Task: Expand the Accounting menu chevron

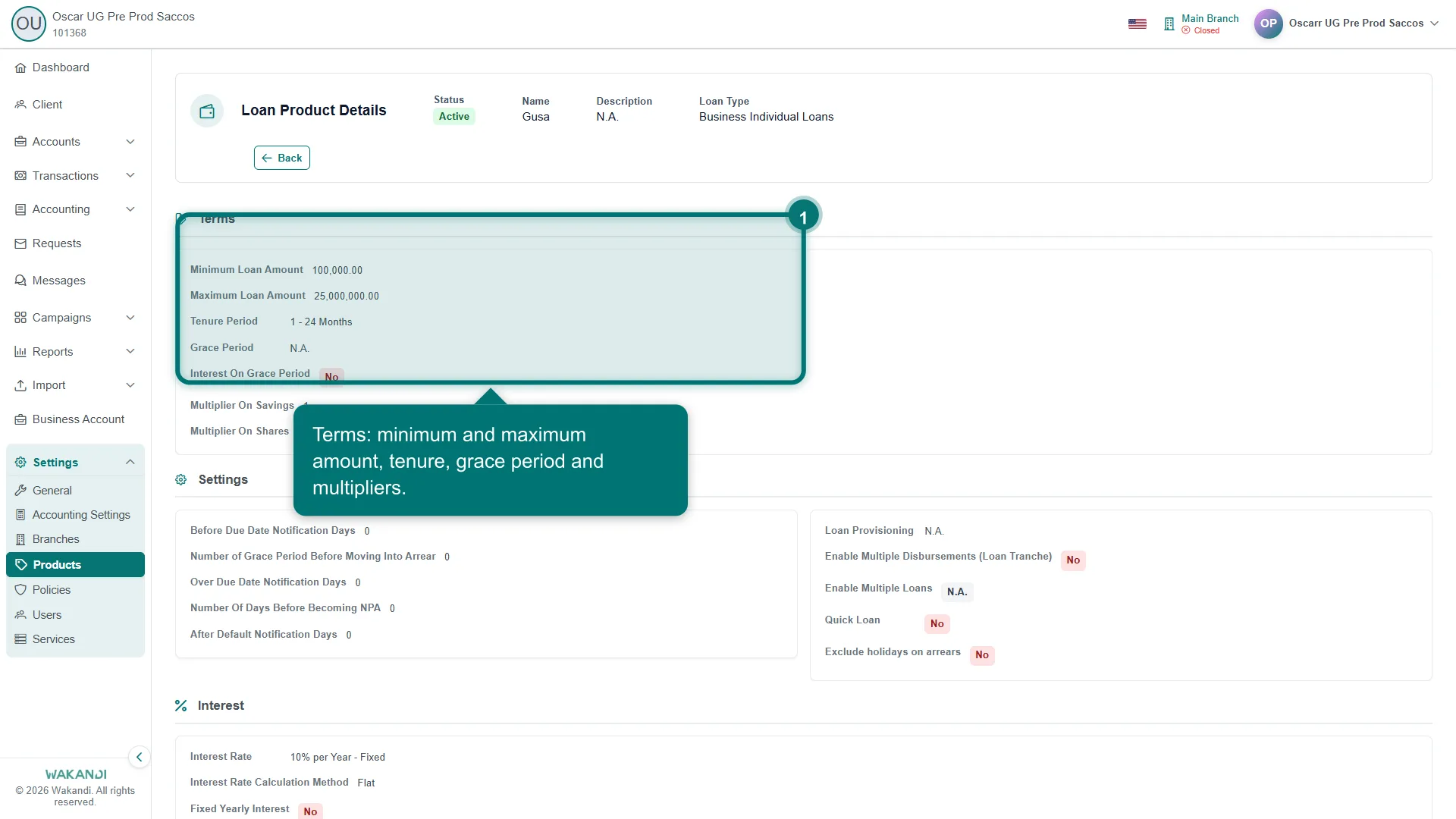Action: [130, 209]
